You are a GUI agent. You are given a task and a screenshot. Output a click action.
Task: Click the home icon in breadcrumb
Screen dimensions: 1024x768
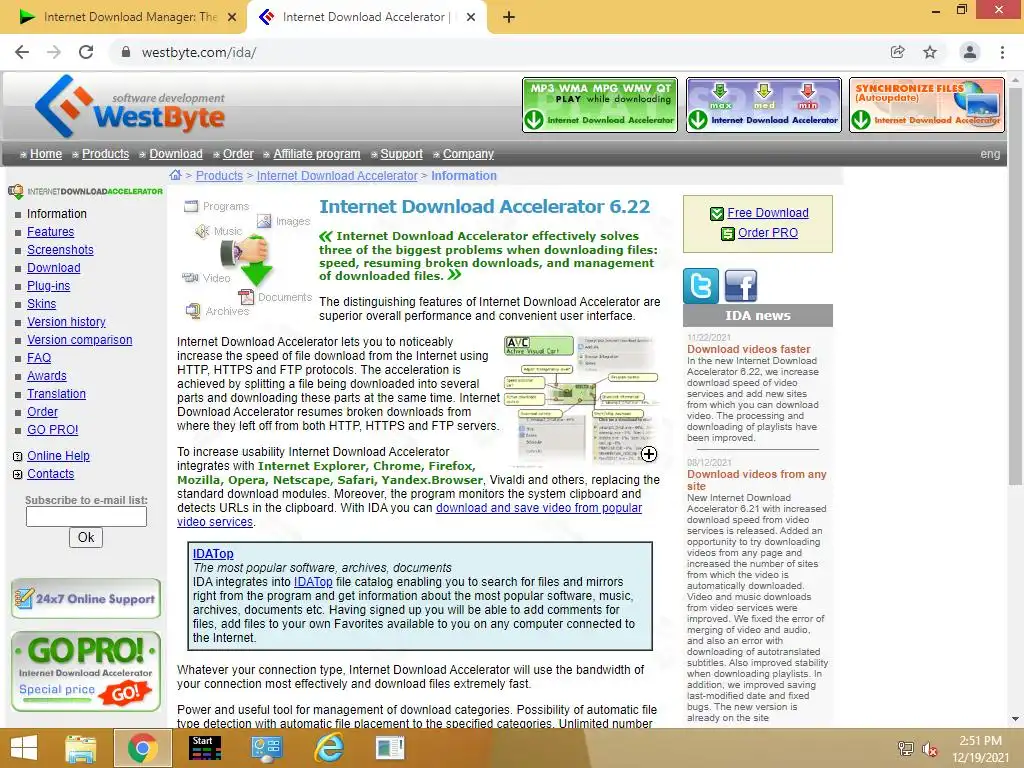click(x=175, y=175)
